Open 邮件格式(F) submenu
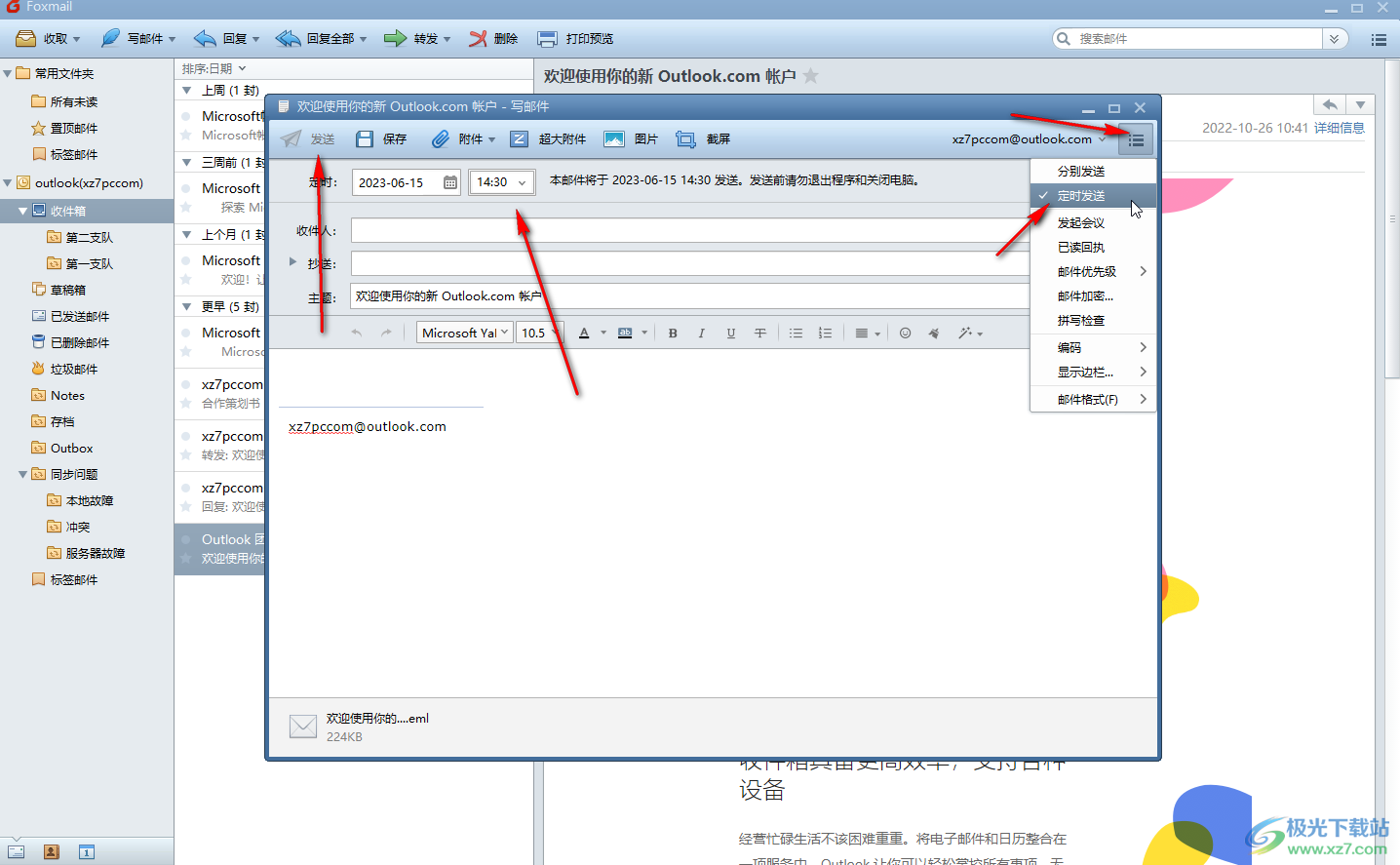Image resolution: width=1400 pixels, height=865 pixels. tap(1094, 400)
